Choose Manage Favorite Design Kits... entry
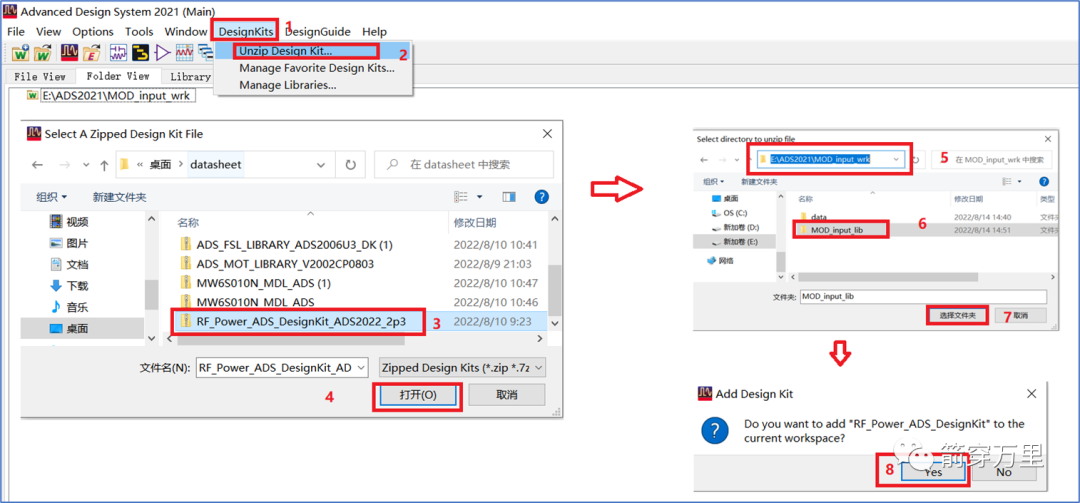The width and height of the screenshot is (1080, 503). [x=317, y=68]
